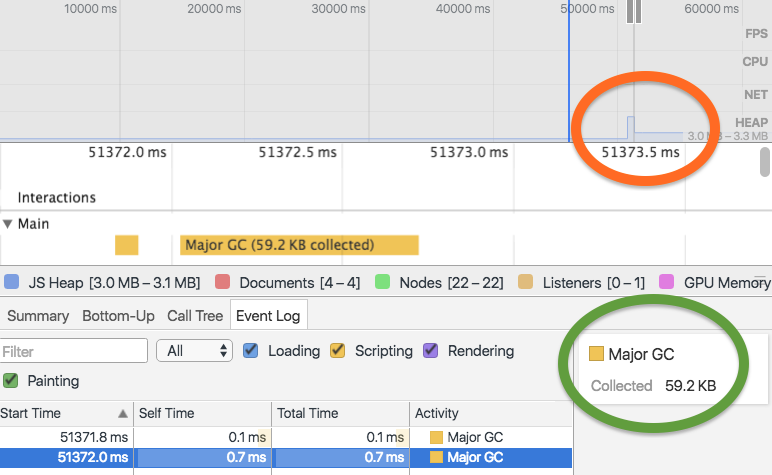The width and height of the screenshot is (772, 475).
Task: Click the Filter text field
Action: [74, 352]
